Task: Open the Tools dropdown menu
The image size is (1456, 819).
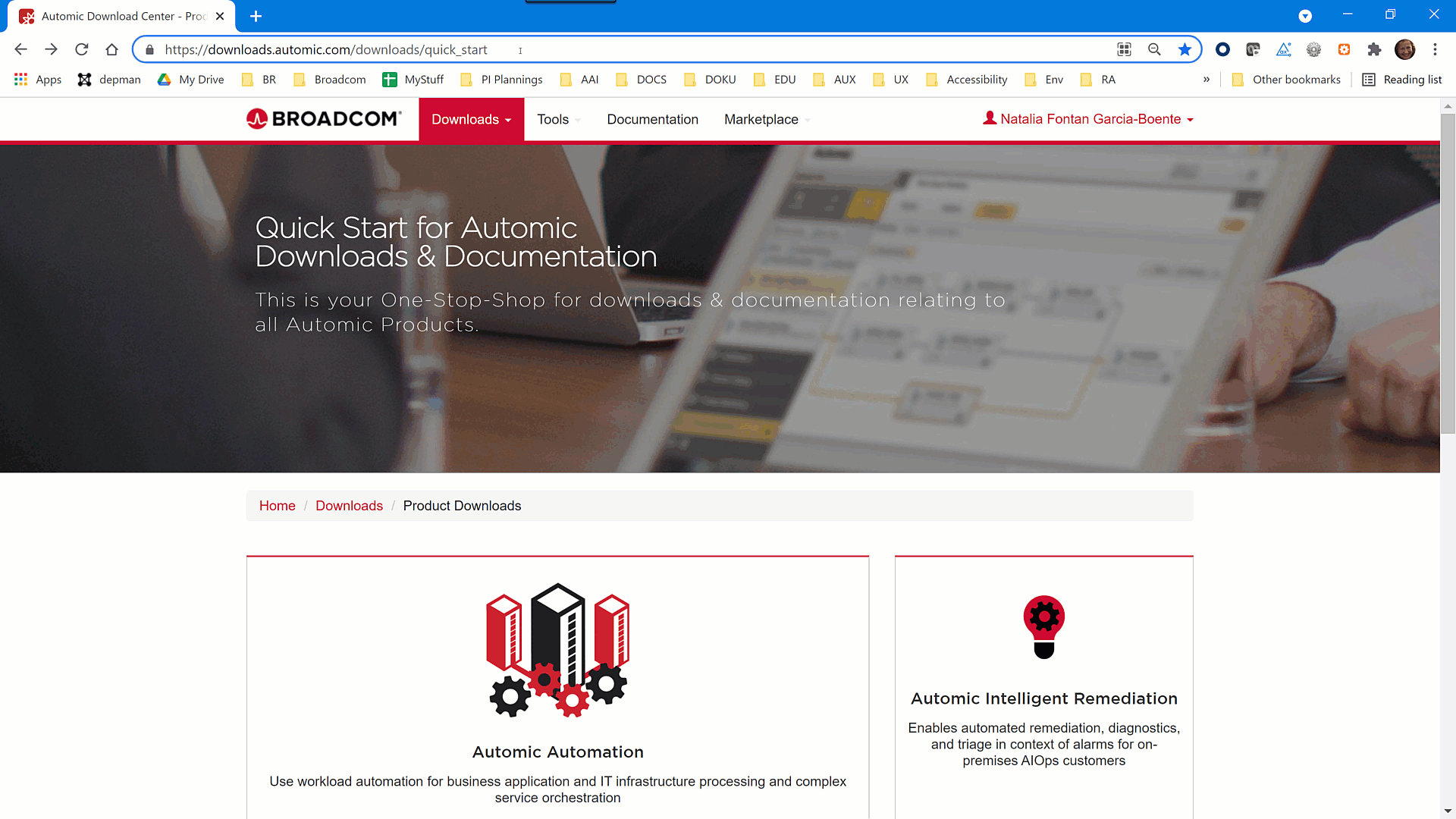Action: click(x=558, y=119)
